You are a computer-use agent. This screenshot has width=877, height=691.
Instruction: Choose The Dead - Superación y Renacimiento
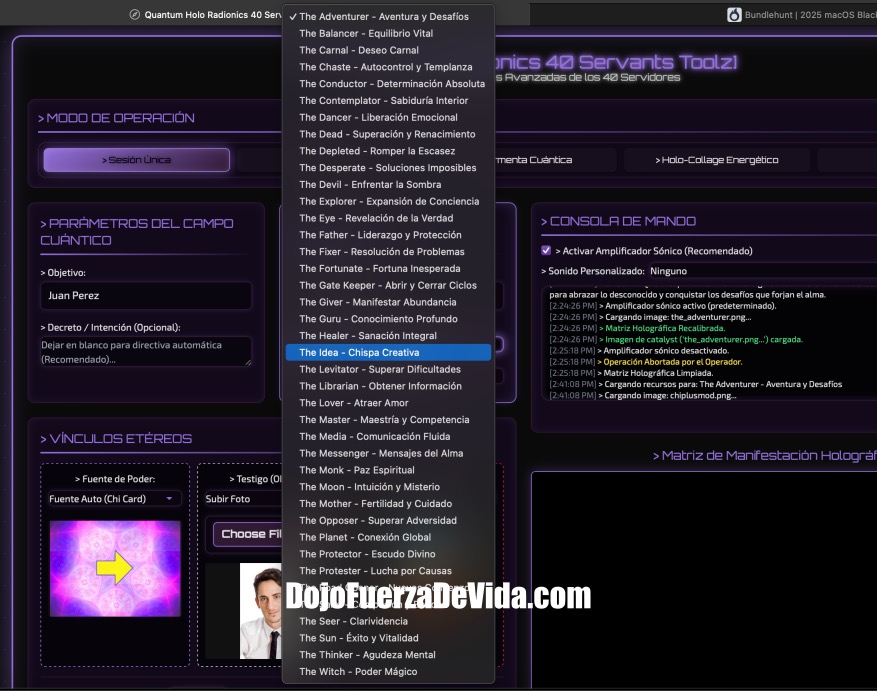tap(388, 134)
